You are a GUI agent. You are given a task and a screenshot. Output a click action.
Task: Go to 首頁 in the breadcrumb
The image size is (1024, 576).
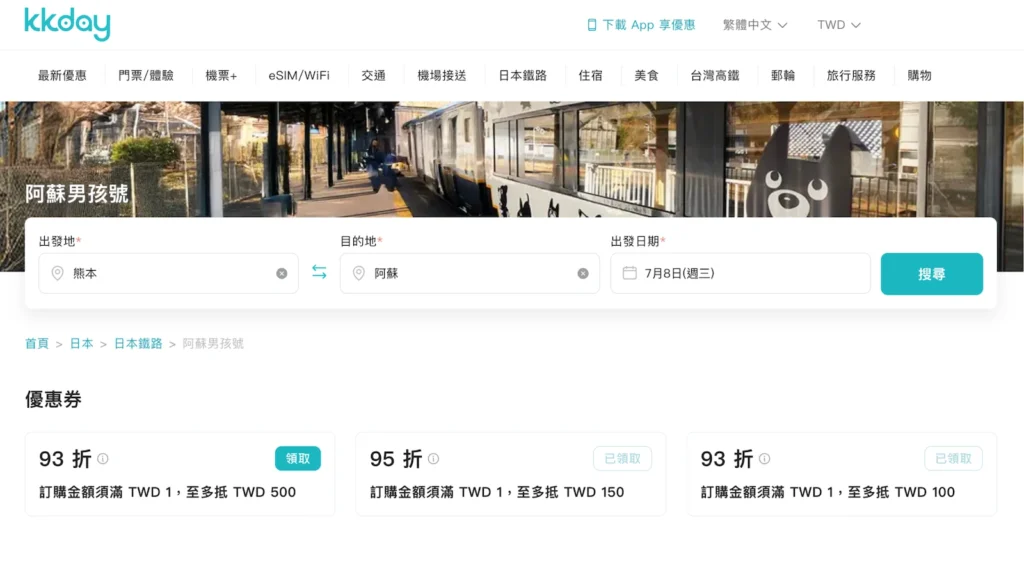point(37,344)
